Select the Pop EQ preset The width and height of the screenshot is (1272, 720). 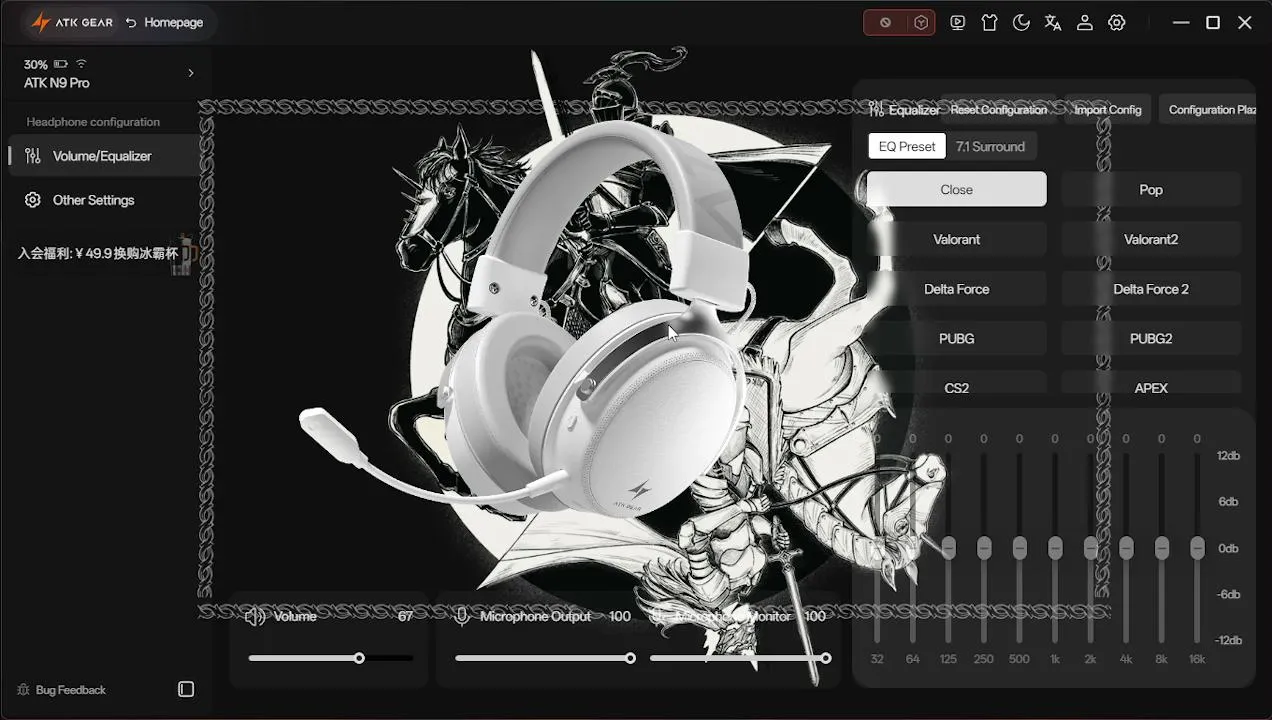(1151, 189)
